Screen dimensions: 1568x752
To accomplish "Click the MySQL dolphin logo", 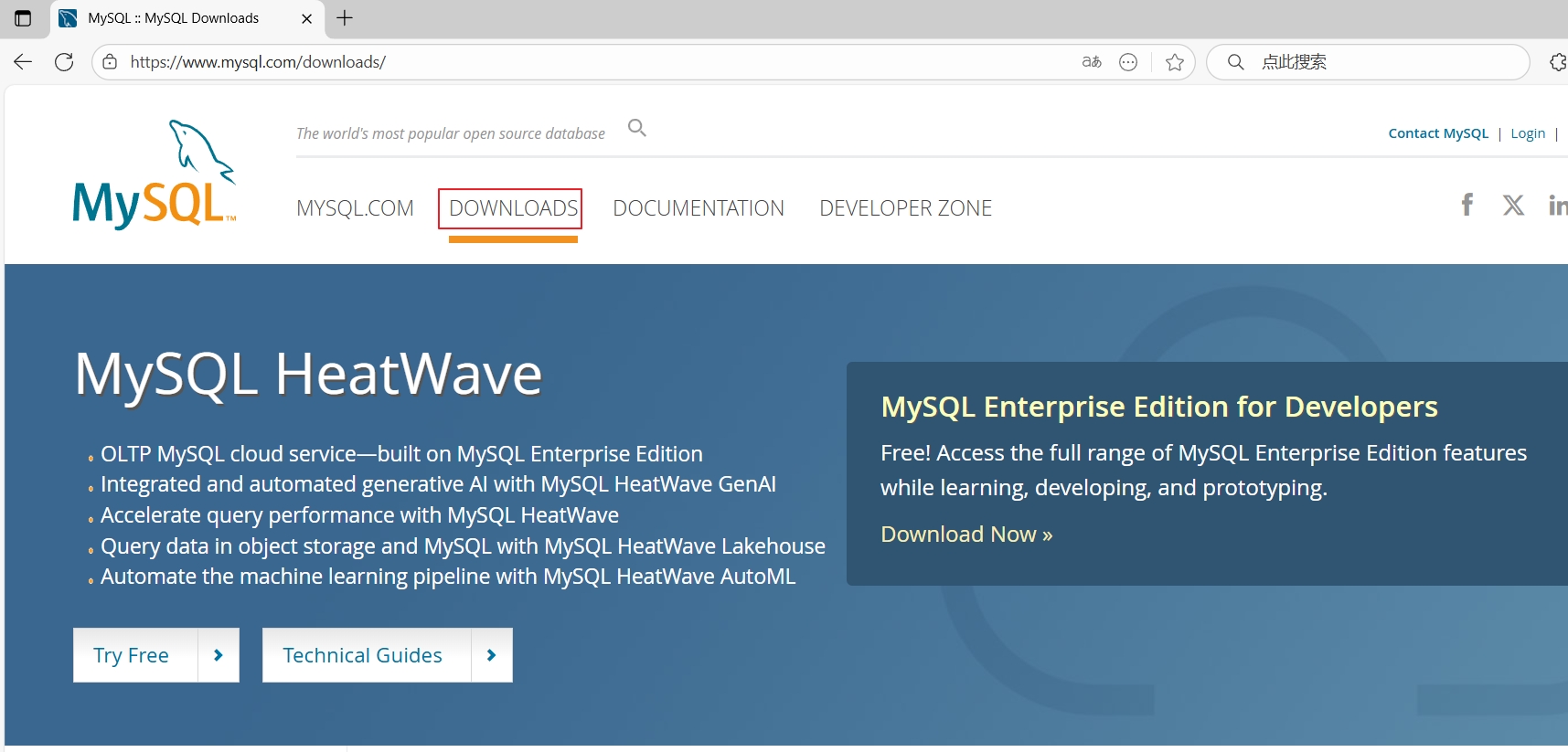I will point(154,174).
